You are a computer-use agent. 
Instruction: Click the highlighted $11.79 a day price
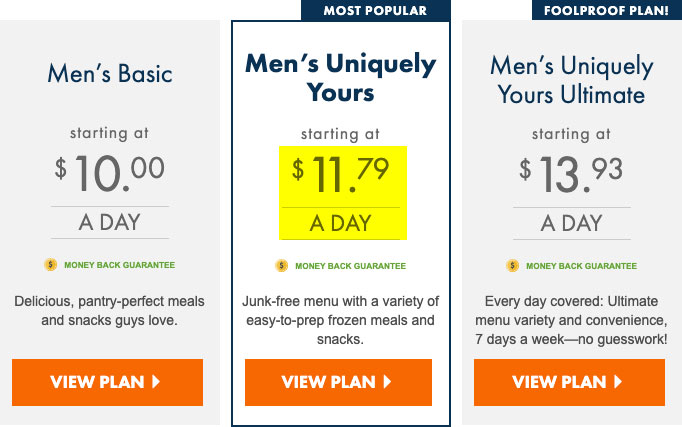[x=343, y=193]
